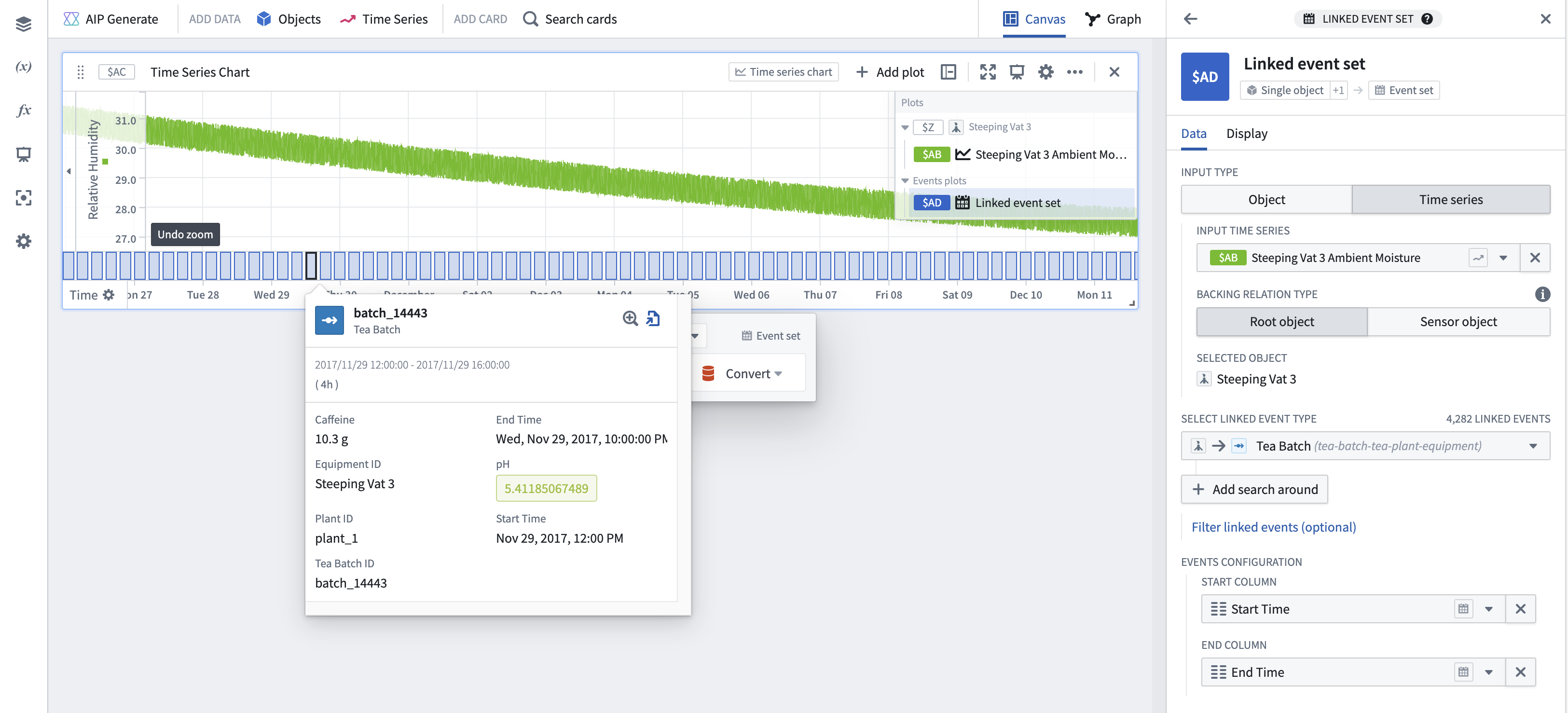
Task: Open batch_14443 object with the export icon
Action: point(653,318)
